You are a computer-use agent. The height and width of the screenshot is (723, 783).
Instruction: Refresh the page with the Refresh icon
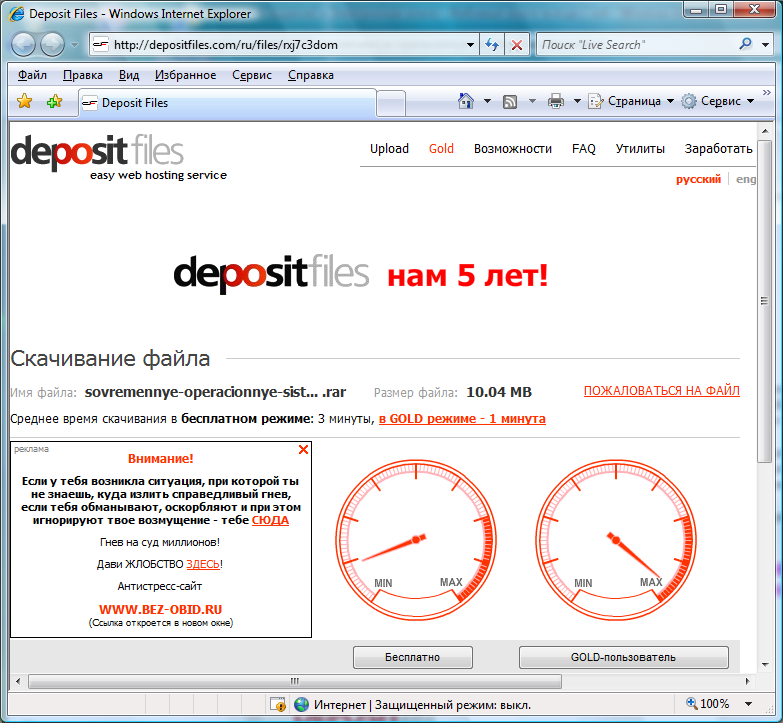pos(492,45)
